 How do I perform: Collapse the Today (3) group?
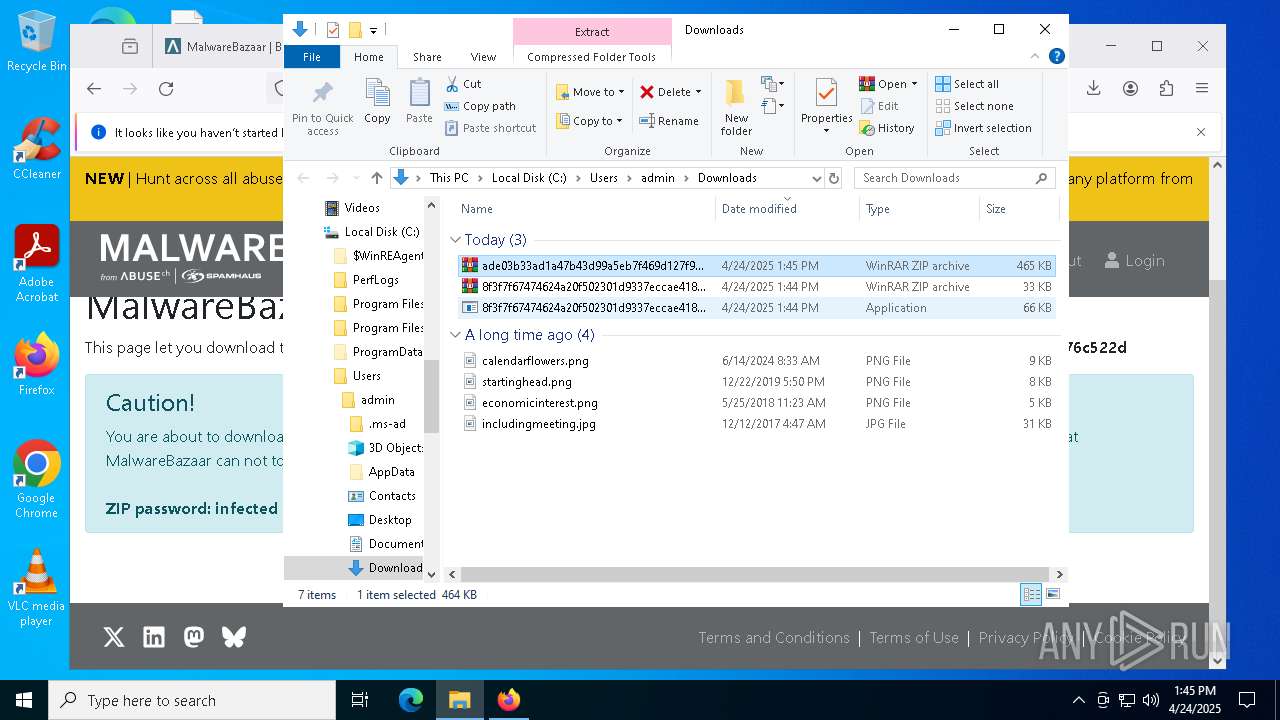pos(455,240)
